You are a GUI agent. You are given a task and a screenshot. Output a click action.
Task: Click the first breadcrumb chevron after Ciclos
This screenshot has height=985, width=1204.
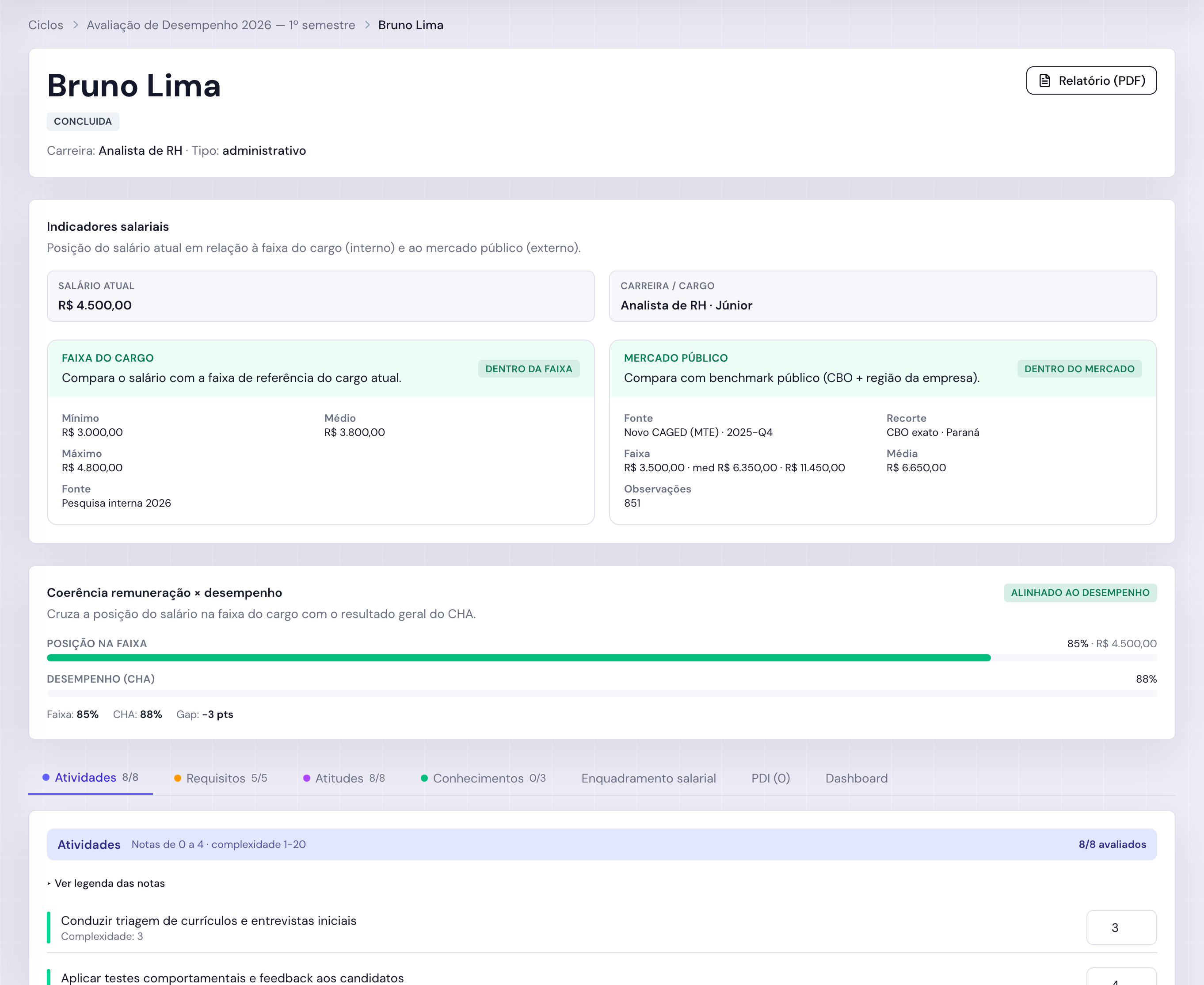(x=76, y=25)
